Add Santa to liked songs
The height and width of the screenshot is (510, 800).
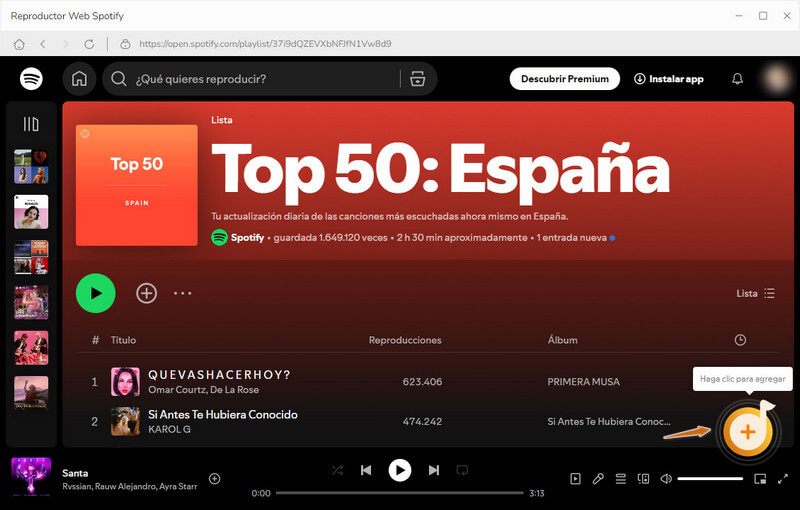(214, 478)
